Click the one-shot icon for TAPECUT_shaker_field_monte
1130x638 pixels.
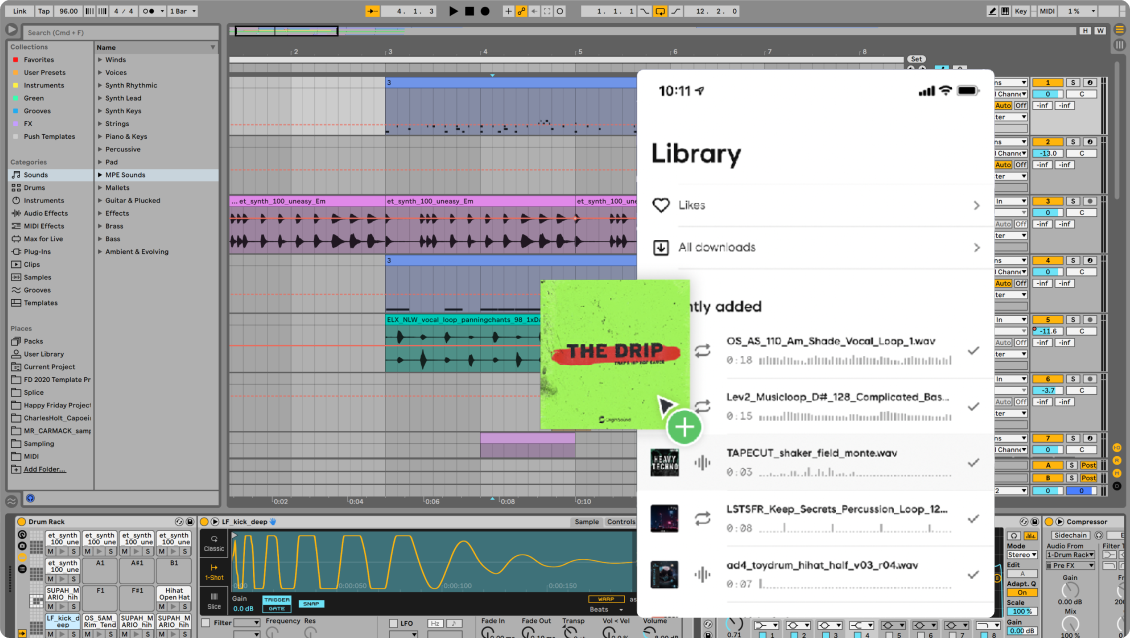point(703,463)
